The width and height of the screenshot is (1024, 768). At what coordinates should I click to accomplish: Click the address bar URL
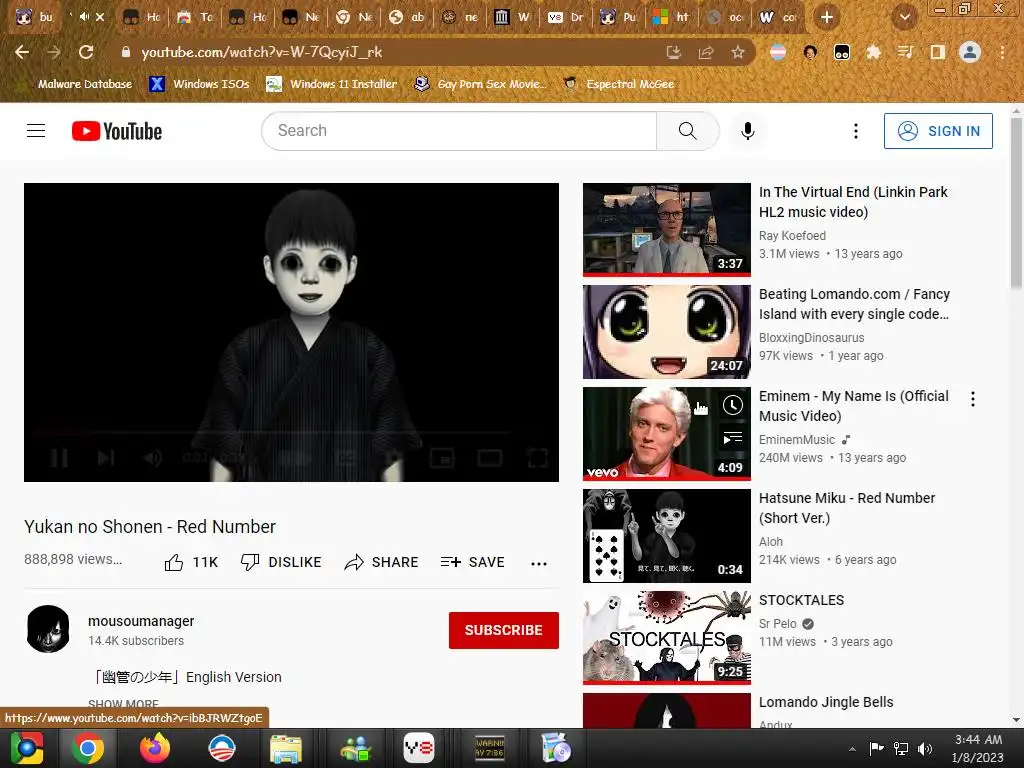(x=262, y=52)
